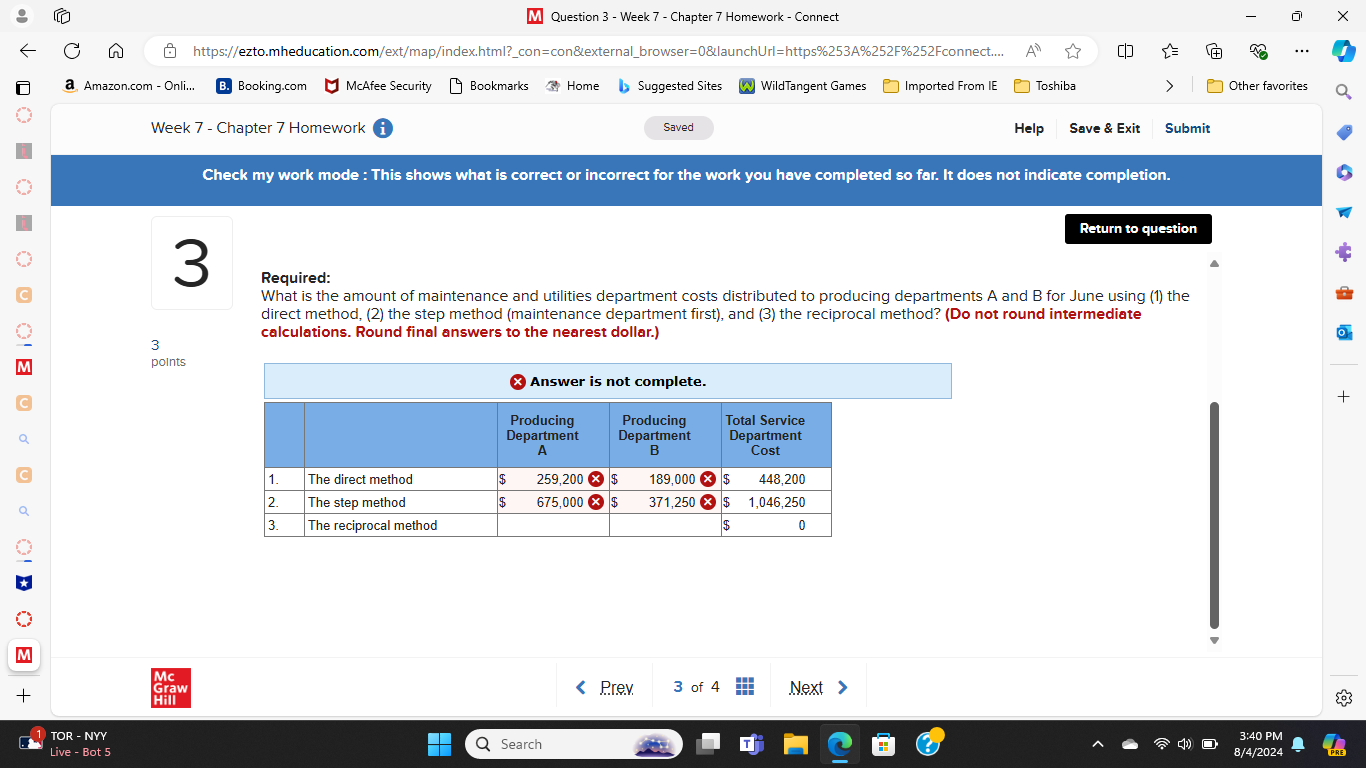Open Microsoft 365 from the sidebar
1366x768 pixels.
click(1343, 172)
